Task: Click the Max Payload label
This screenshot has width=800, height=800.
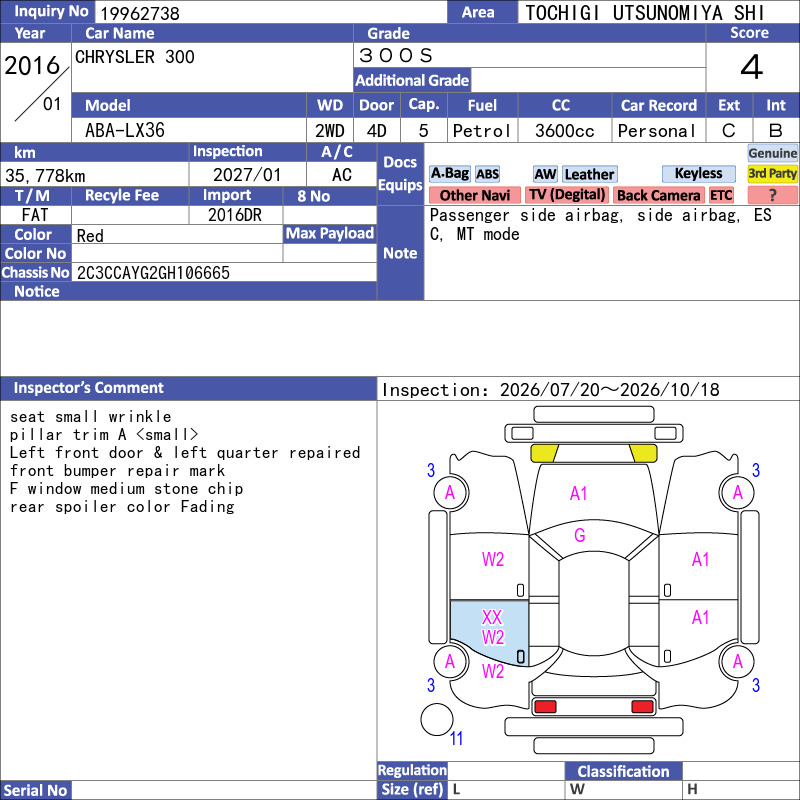Action: pyautogui.click(x=330, y=233)
